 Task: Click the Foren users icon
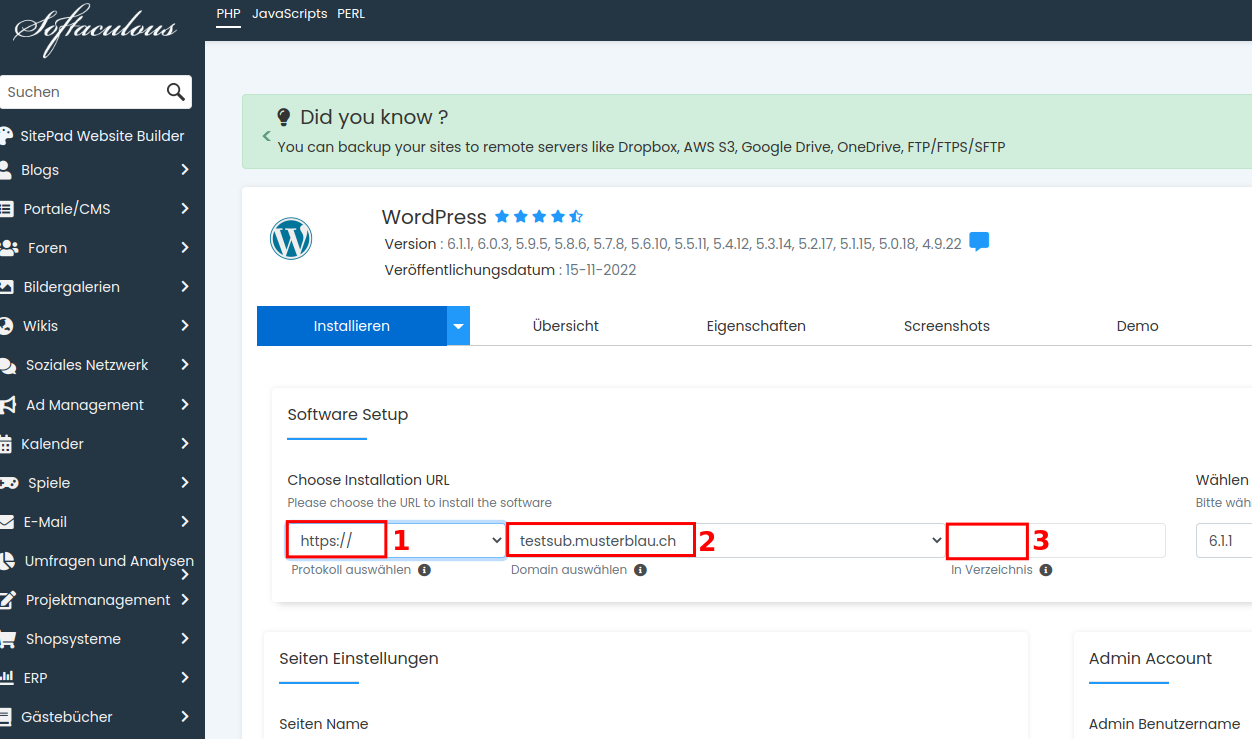[9, 248]
